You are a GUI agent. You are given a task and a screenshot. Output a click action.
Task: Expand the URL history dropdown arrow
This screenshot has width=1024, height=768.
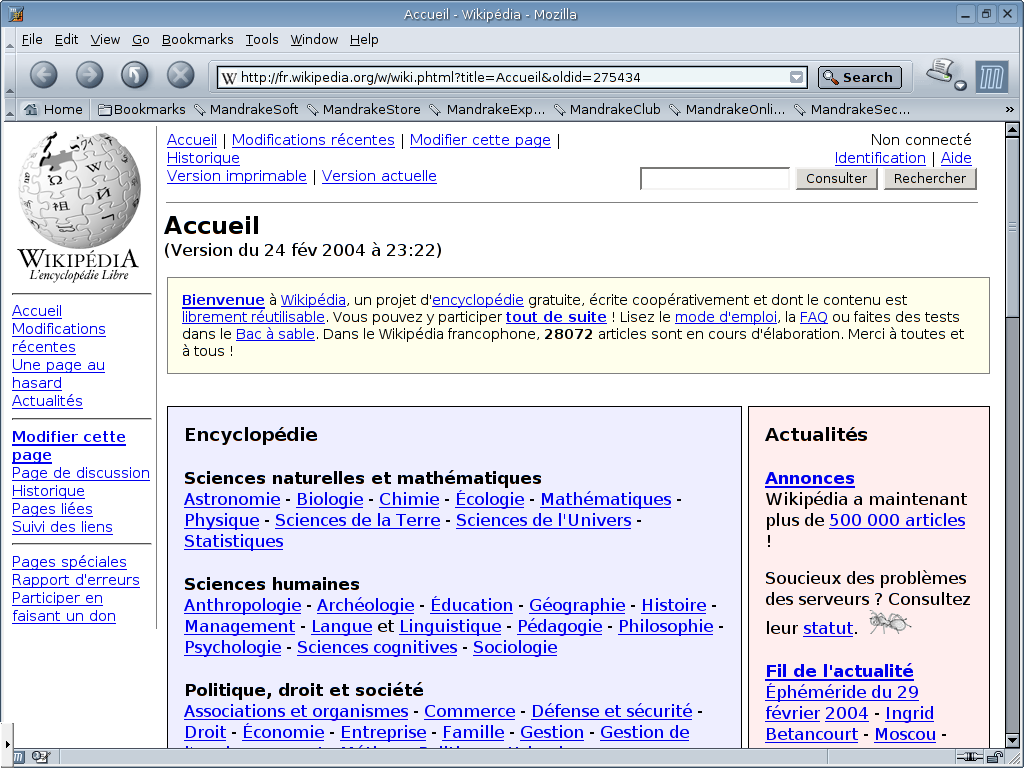[796, 77]
